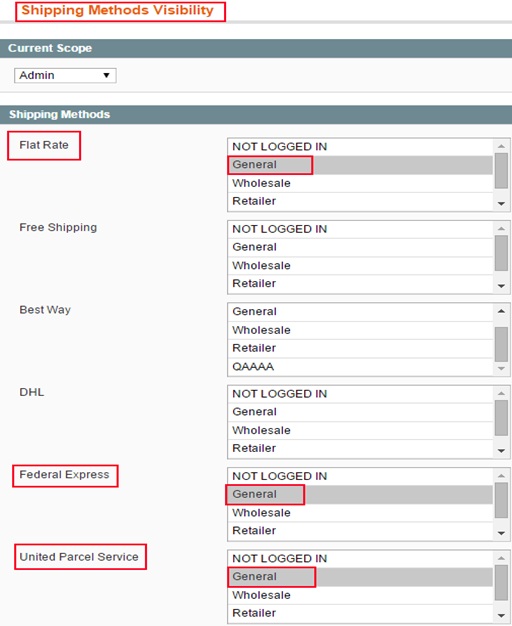The image size is (512, 626).
Task: Click the Shipping Methods Visibility heading
Action: [118, 10]
